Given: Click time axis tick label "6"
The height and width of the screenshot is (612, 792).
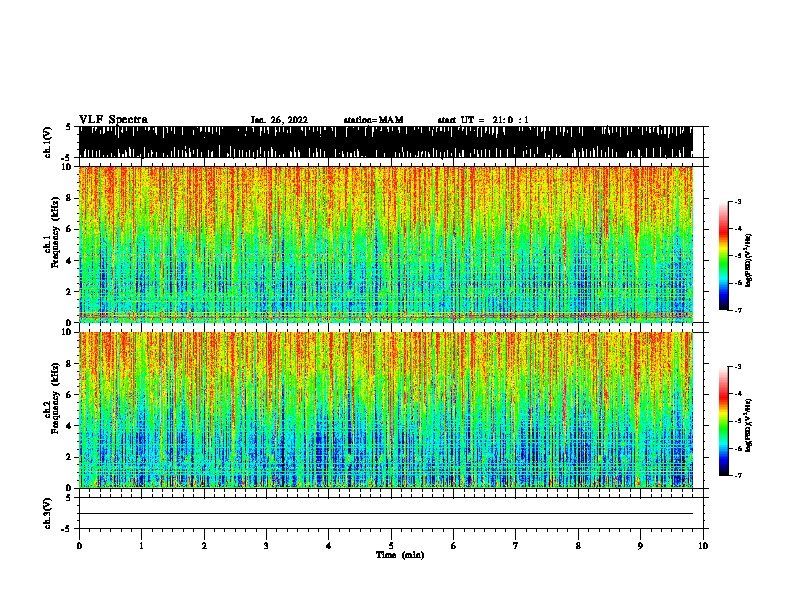Looking at the screenshot, I should 454,546.
